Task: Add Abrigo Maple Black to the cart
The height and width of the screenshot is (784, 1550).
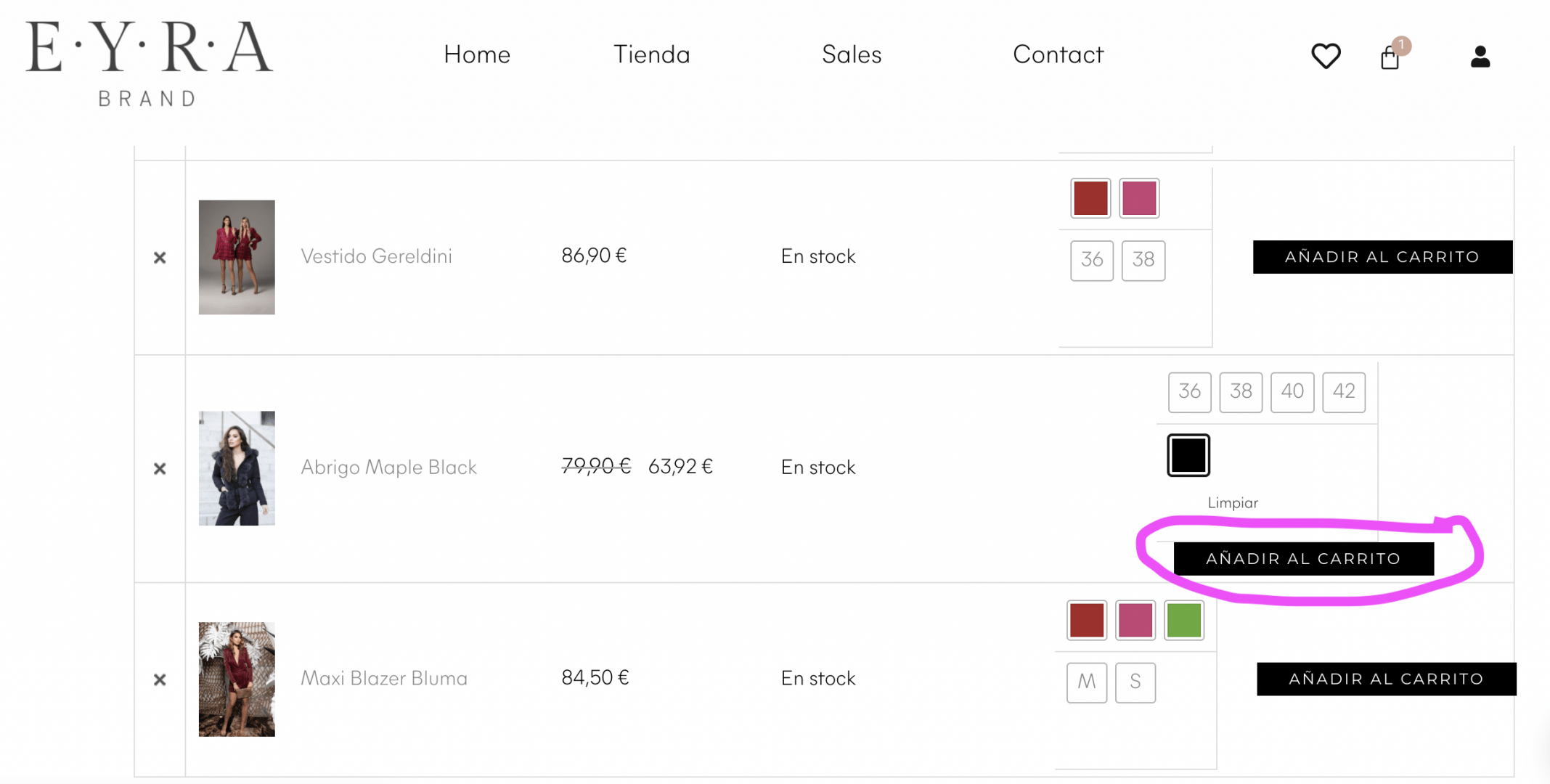Action: [x=1304, y=559]
